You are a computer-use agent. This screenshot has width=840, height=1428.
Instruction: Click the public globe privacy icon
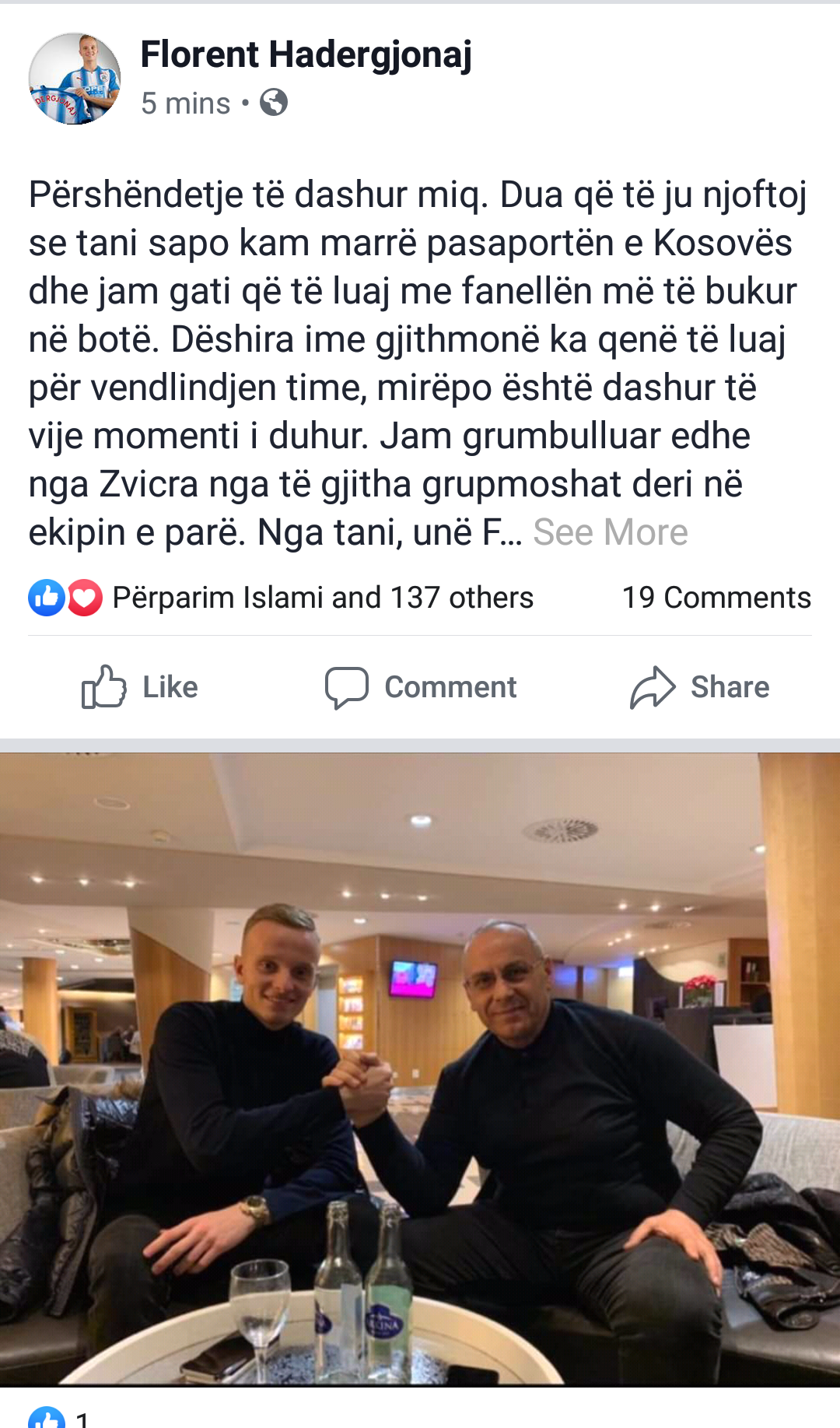tap(274, 102)
